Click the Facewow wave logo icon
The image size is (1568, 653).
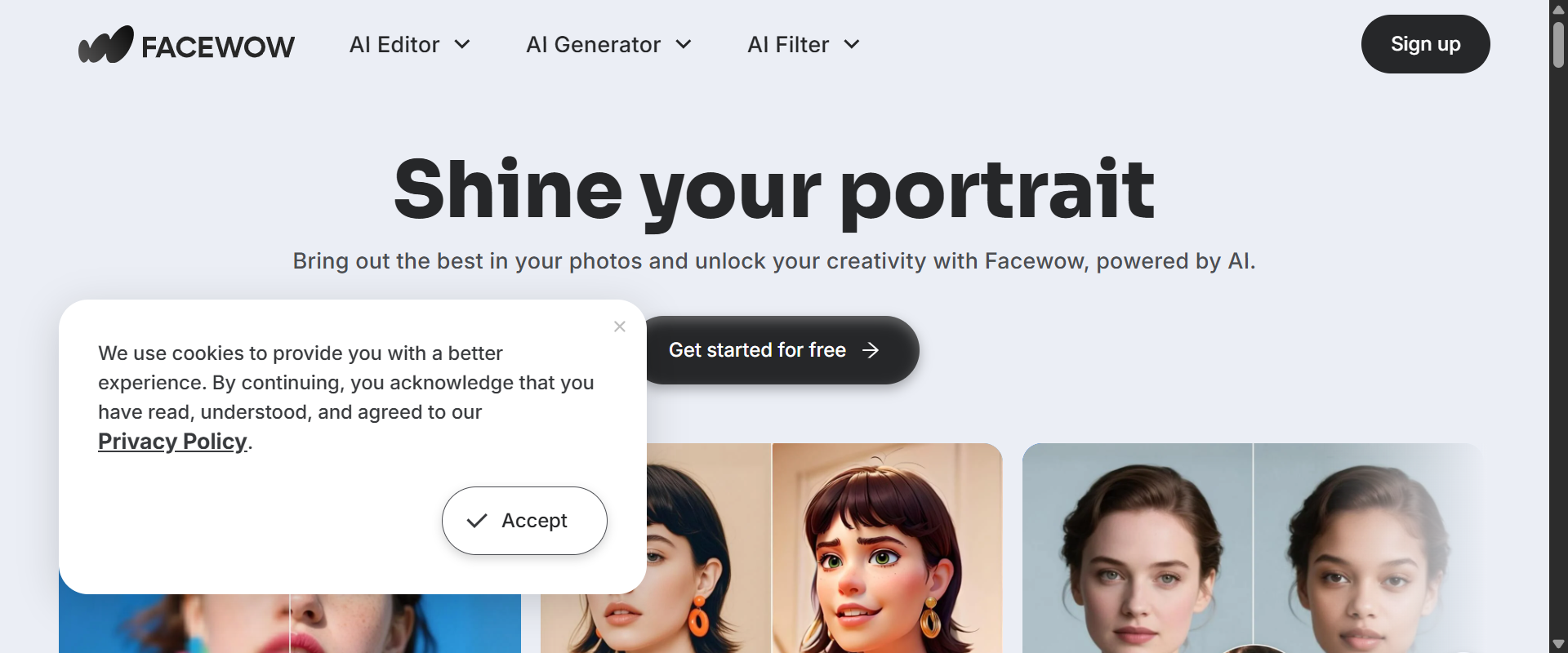point(105,43)
